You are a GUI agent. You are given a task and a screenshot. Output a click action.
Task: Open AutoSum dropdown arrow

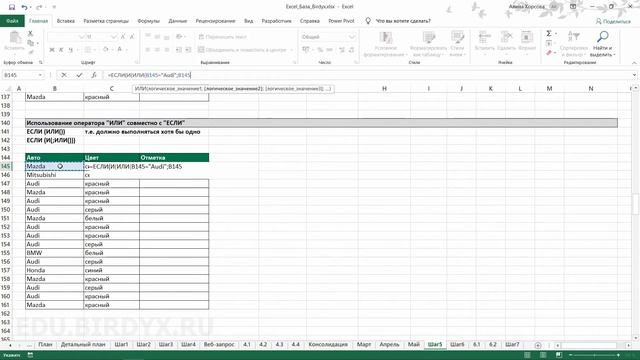(556, 34)
